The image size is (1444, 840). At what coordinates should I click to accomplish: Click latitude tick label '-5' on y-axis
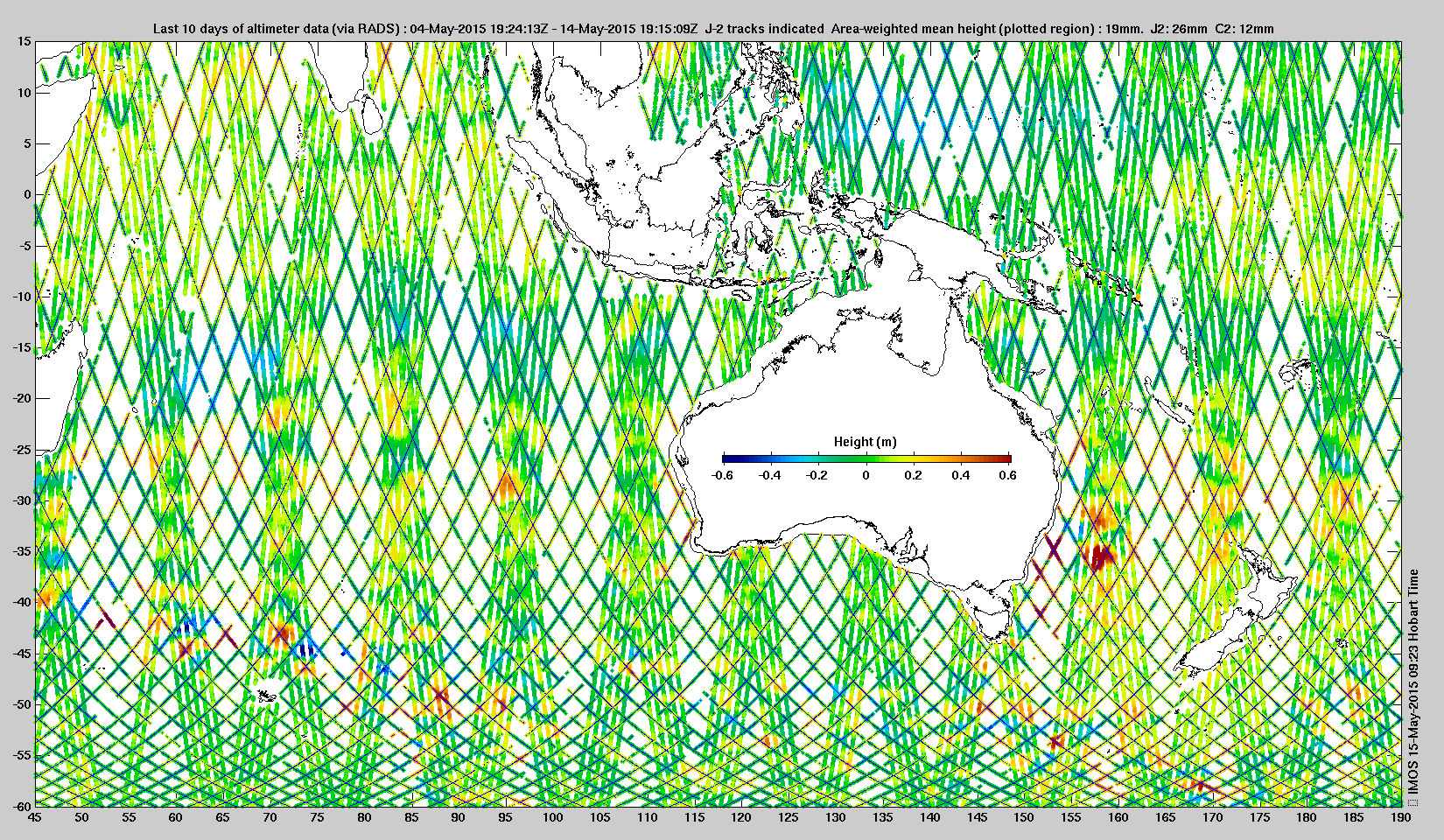25,245
